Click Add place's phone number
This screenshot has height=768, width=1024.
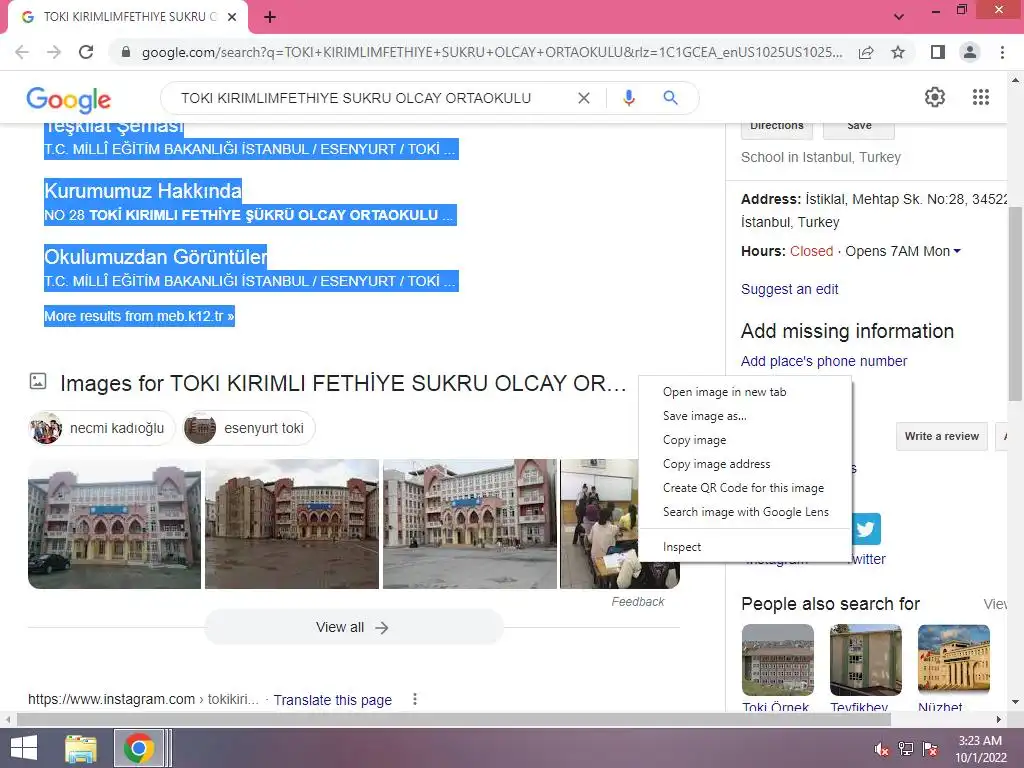tap(824, 361)
